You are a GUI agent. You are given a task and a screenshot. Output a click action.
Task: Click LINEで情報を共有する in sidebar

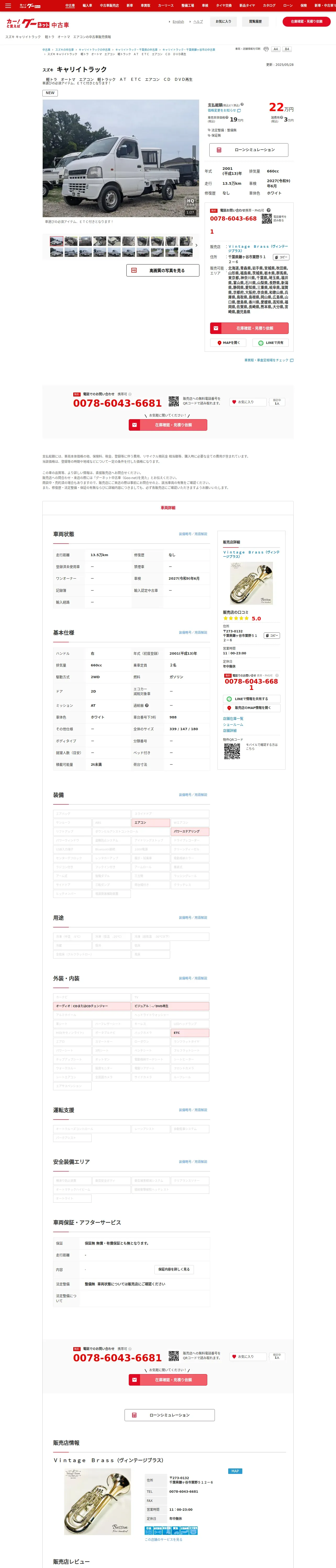pos(251,699)
